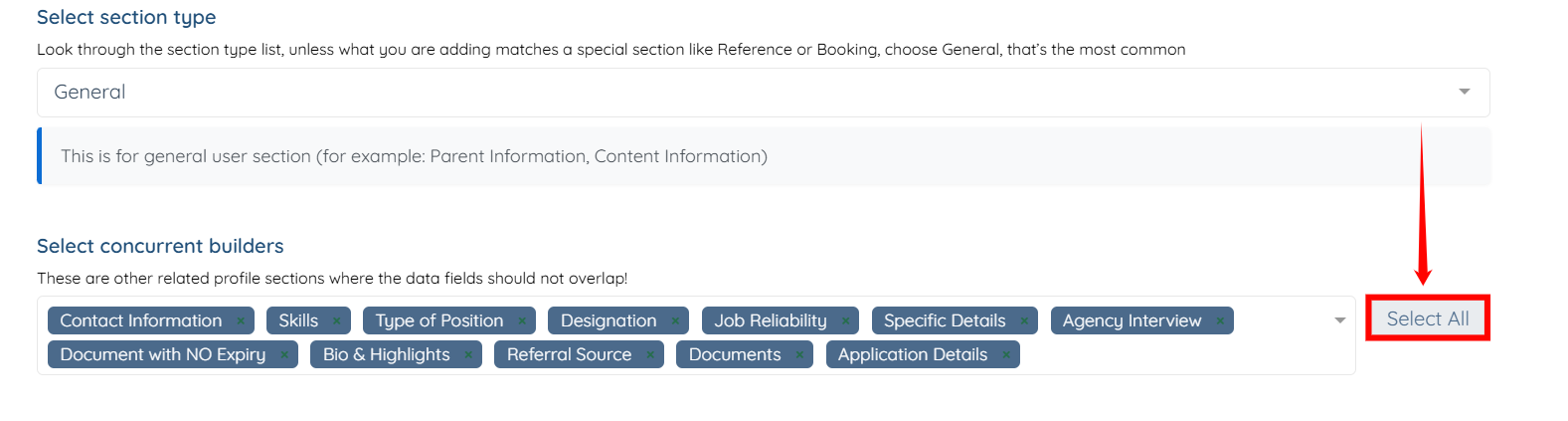
Task: Remove the Contact Information tag
Action: 241,321
